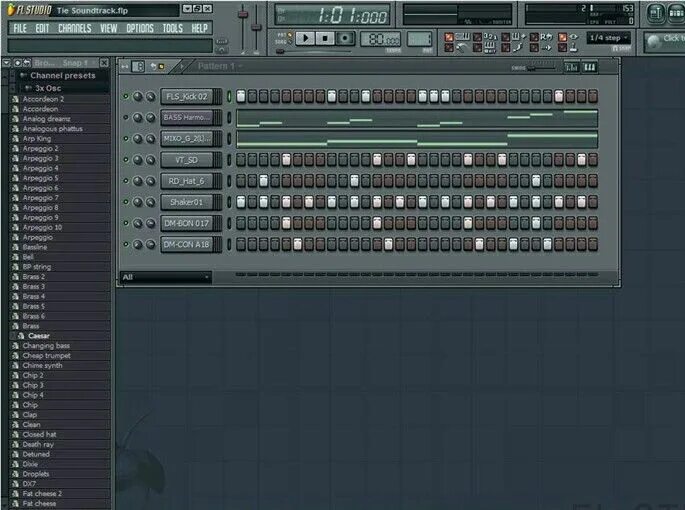Viewport: 685px width, 510px height.
Task: Open the Pattern 1 selector dropdown
Action: click(219, 66)
